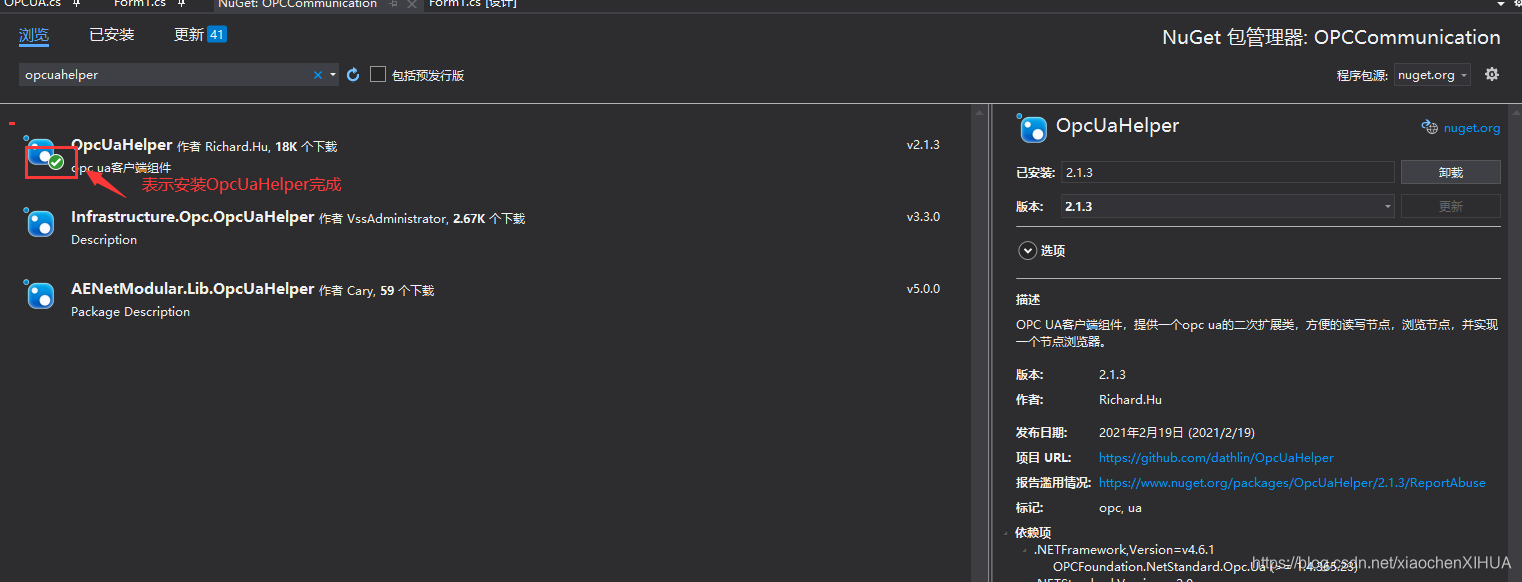Click the Package Description text under AENetModular
Screen dimensions: 1522x582
[130, 312]
